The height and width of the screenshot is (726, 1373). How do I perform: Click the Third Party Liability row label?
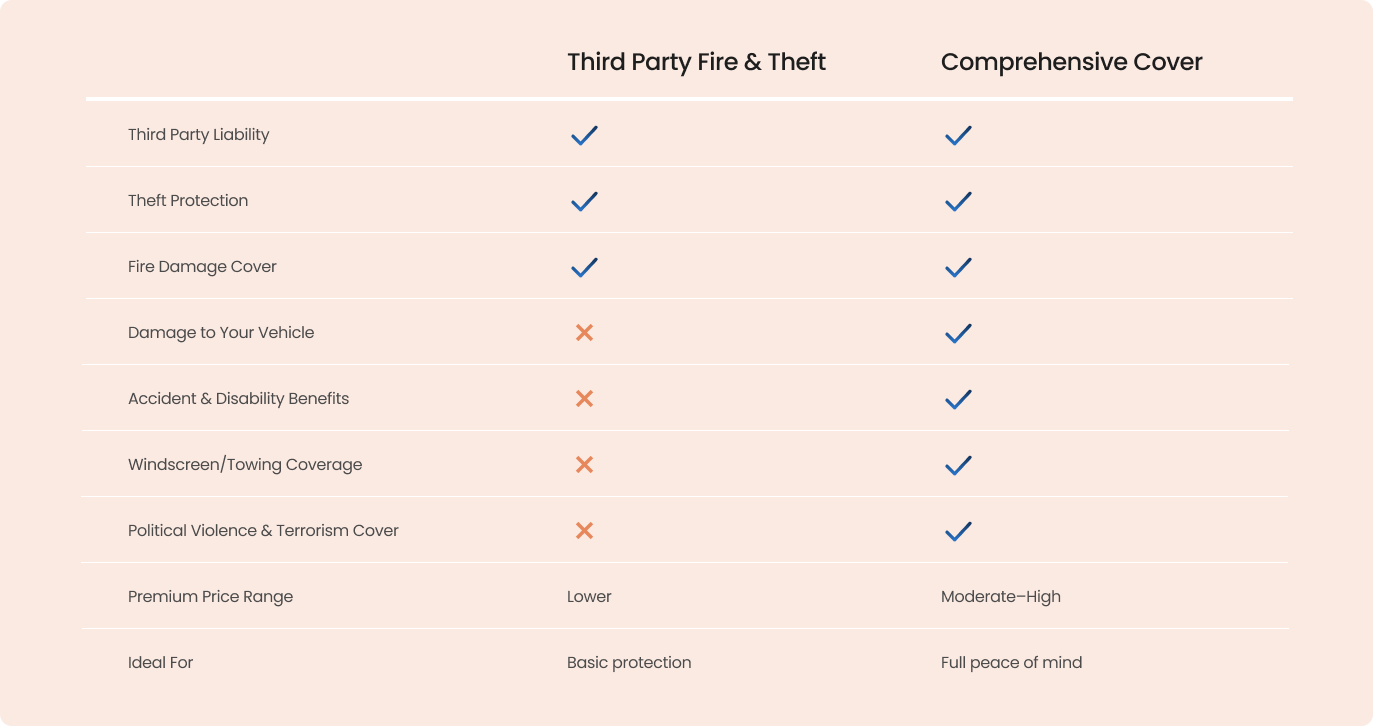tap(199, 135)
